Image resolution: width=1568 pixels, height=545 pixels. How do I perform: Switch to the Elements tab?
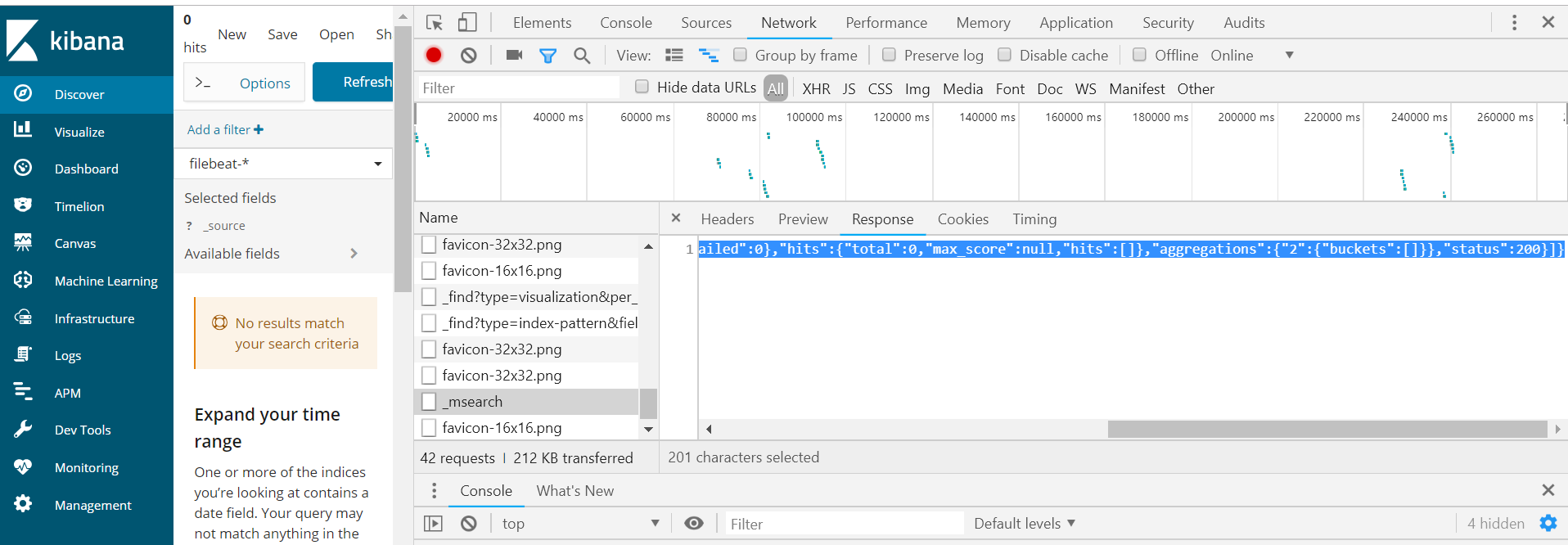pyautogui.click(x=542, y=23)
